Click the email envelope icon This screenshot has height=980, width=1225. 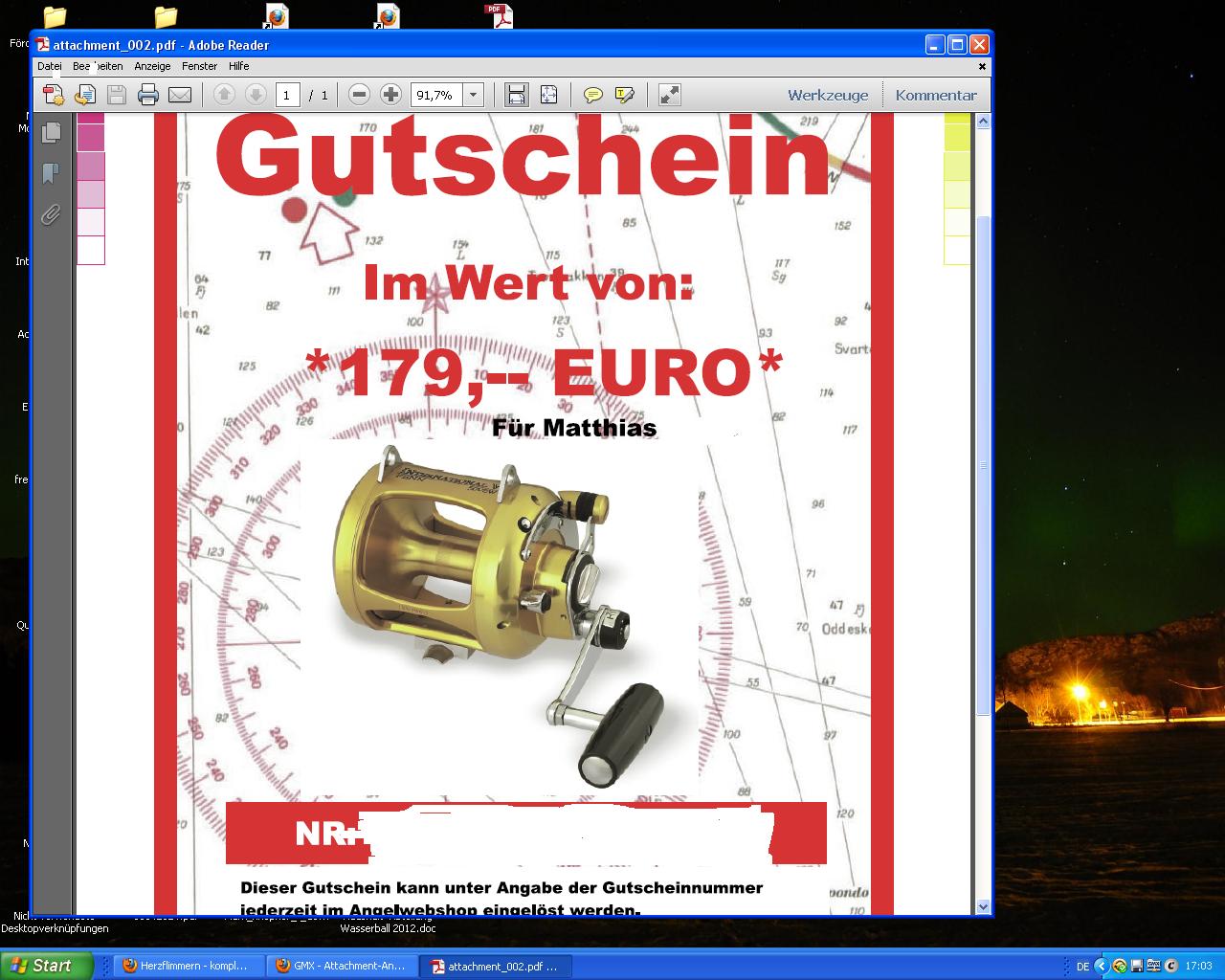180,95
